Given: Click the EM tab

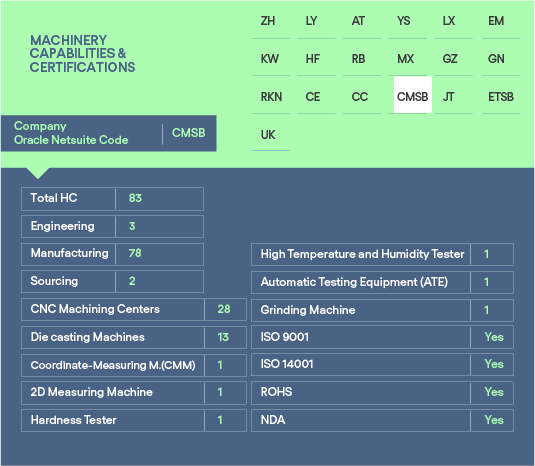Looking at the screenshot, I should [x=501, y=21].
